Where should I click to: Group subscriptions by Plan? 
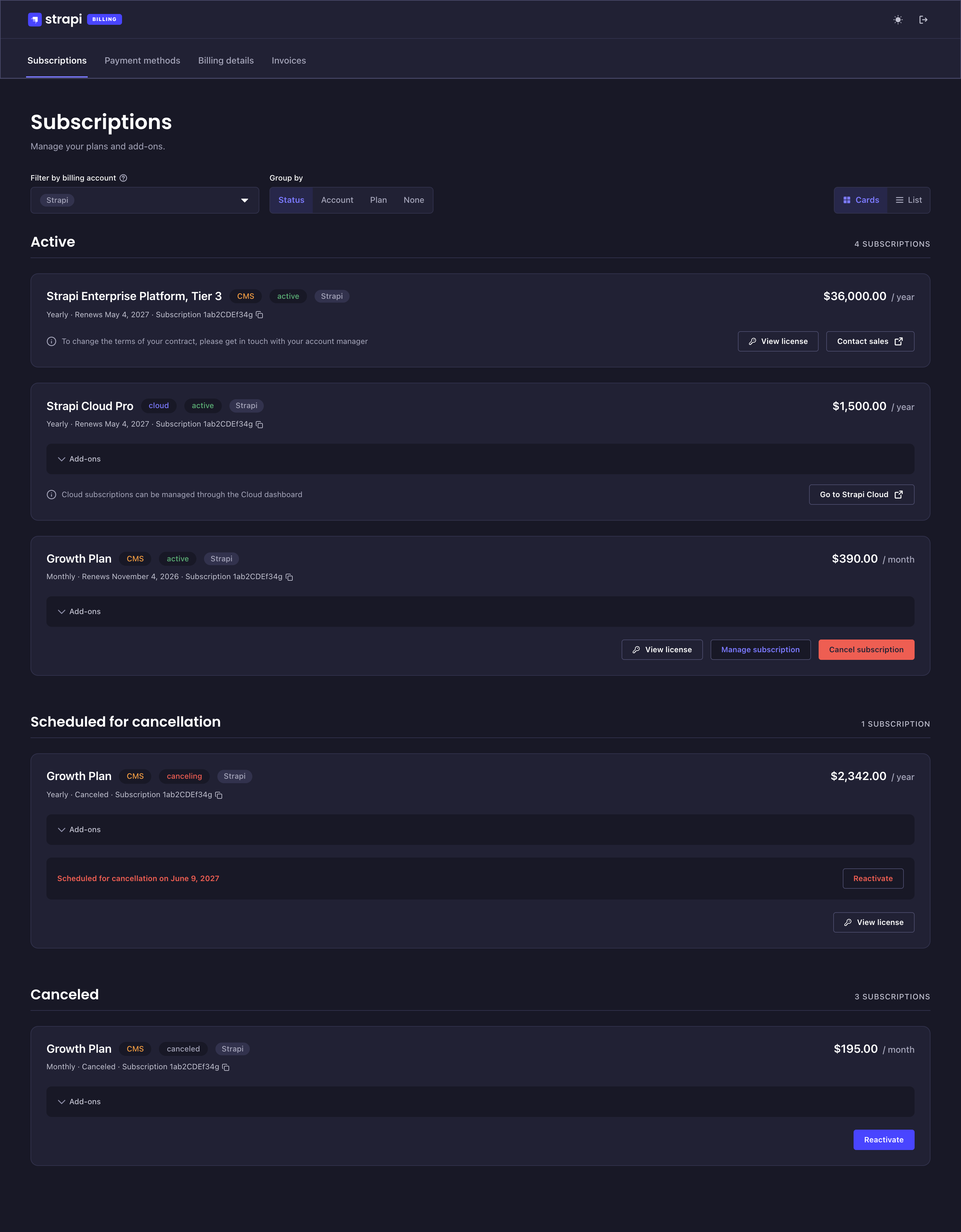tap(378, 200)
